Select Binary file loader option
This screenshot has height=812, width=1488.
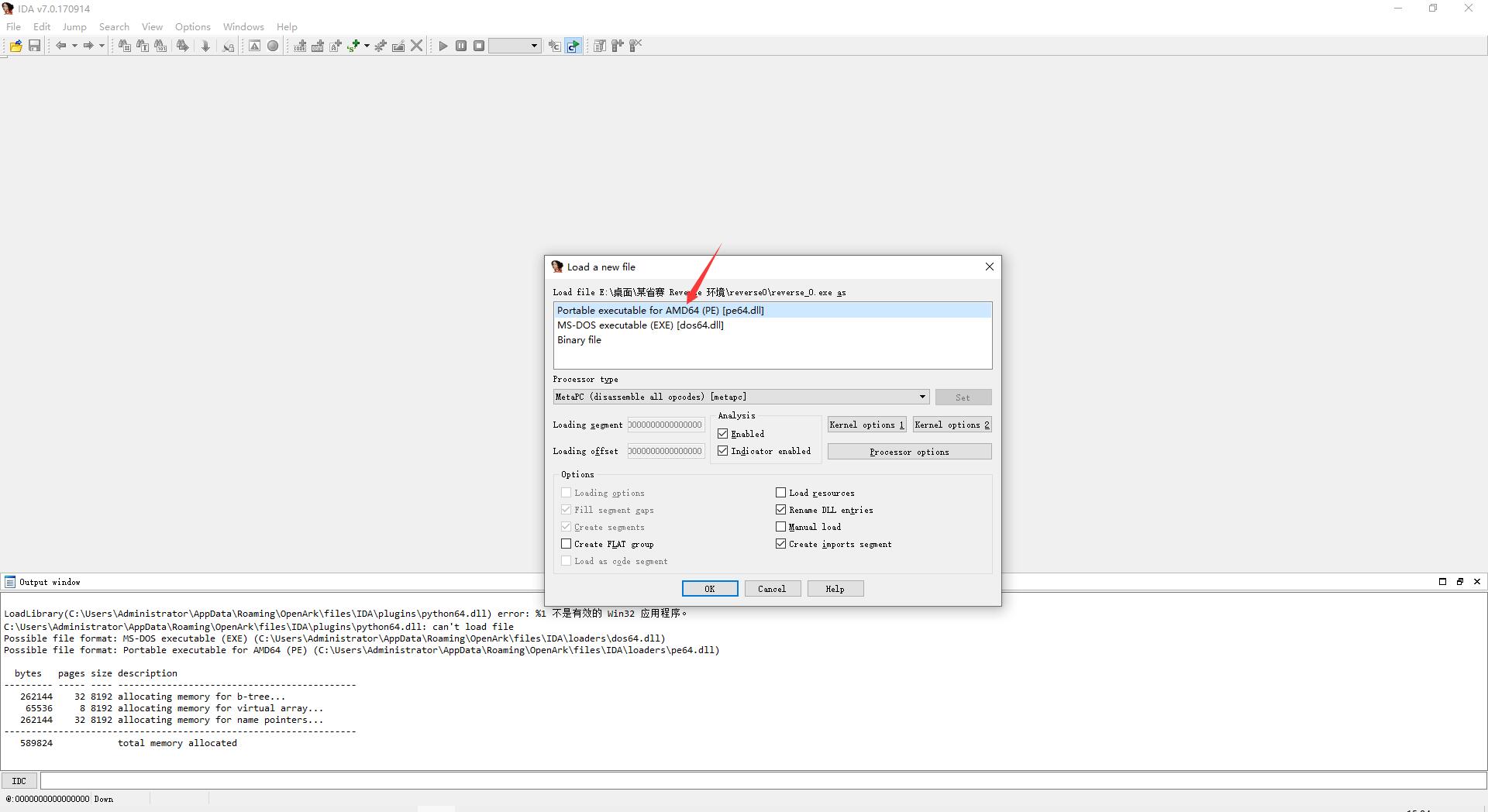pyautogui.click(x=773, y=340)
